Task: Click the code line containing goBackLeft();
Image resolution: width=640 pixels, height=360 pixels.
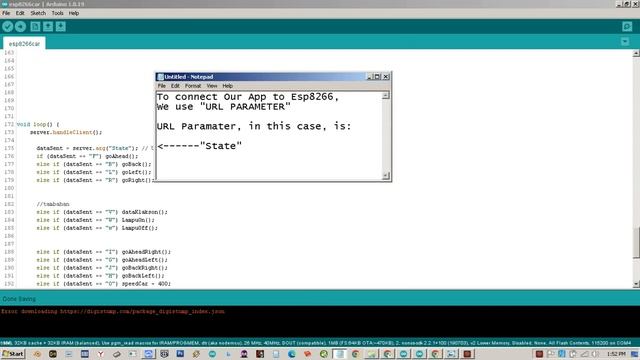Action: click(x=100, y=276)
